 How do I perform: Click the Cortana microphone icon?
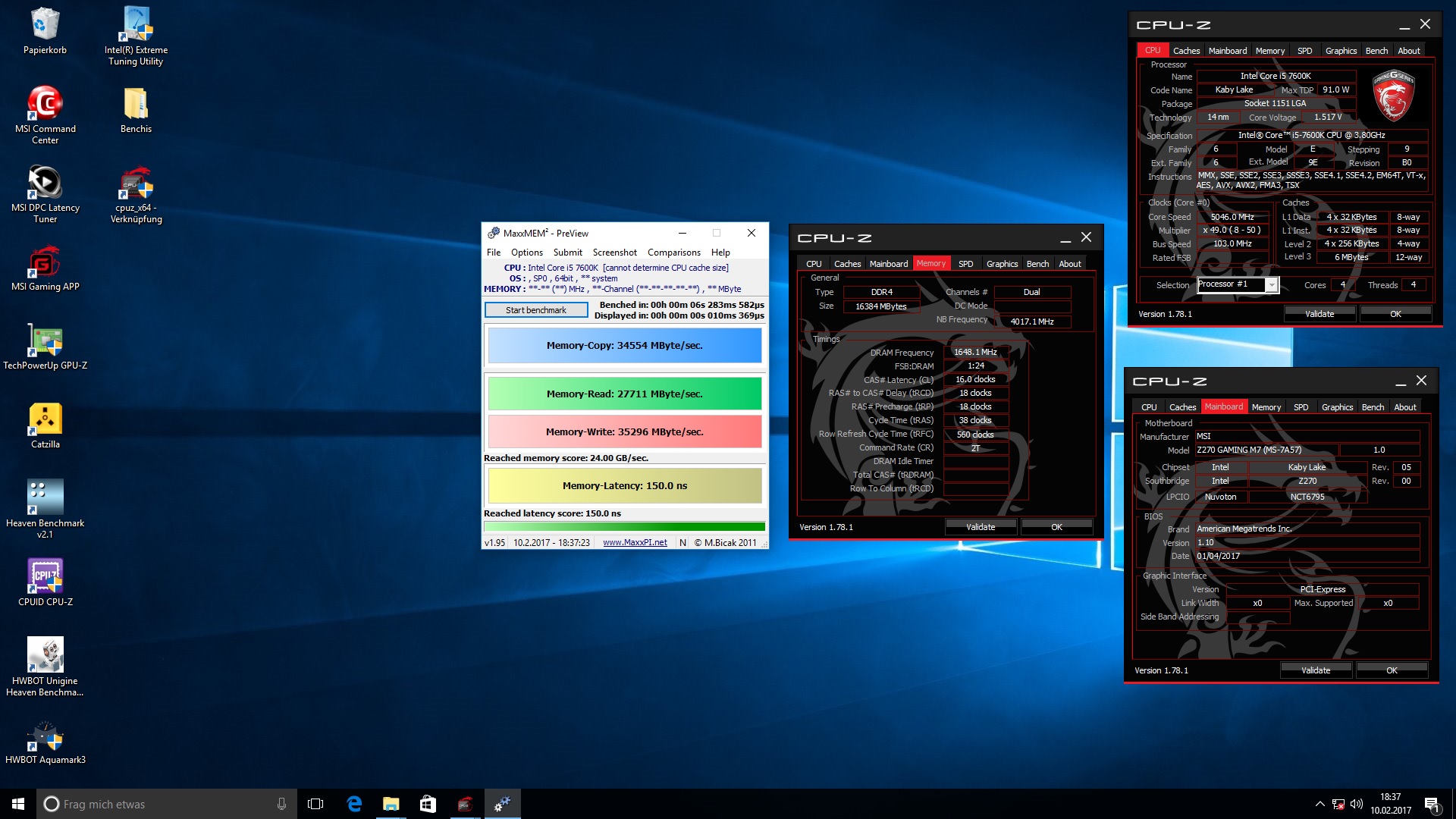pyautogui.click(x=281, y=804)
